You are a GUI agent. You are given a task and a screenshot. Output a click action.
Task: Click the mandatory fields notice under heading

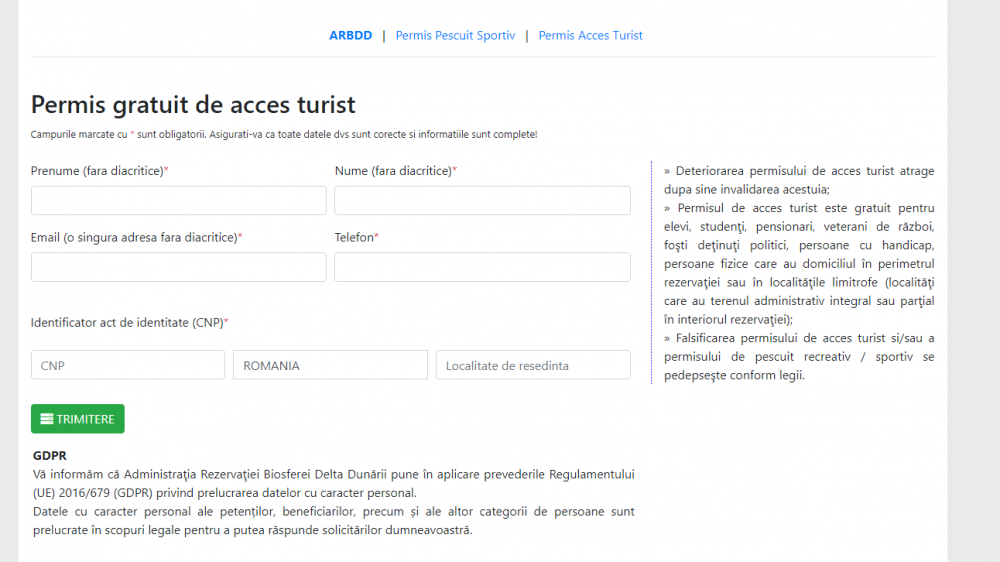click(284, 134)
